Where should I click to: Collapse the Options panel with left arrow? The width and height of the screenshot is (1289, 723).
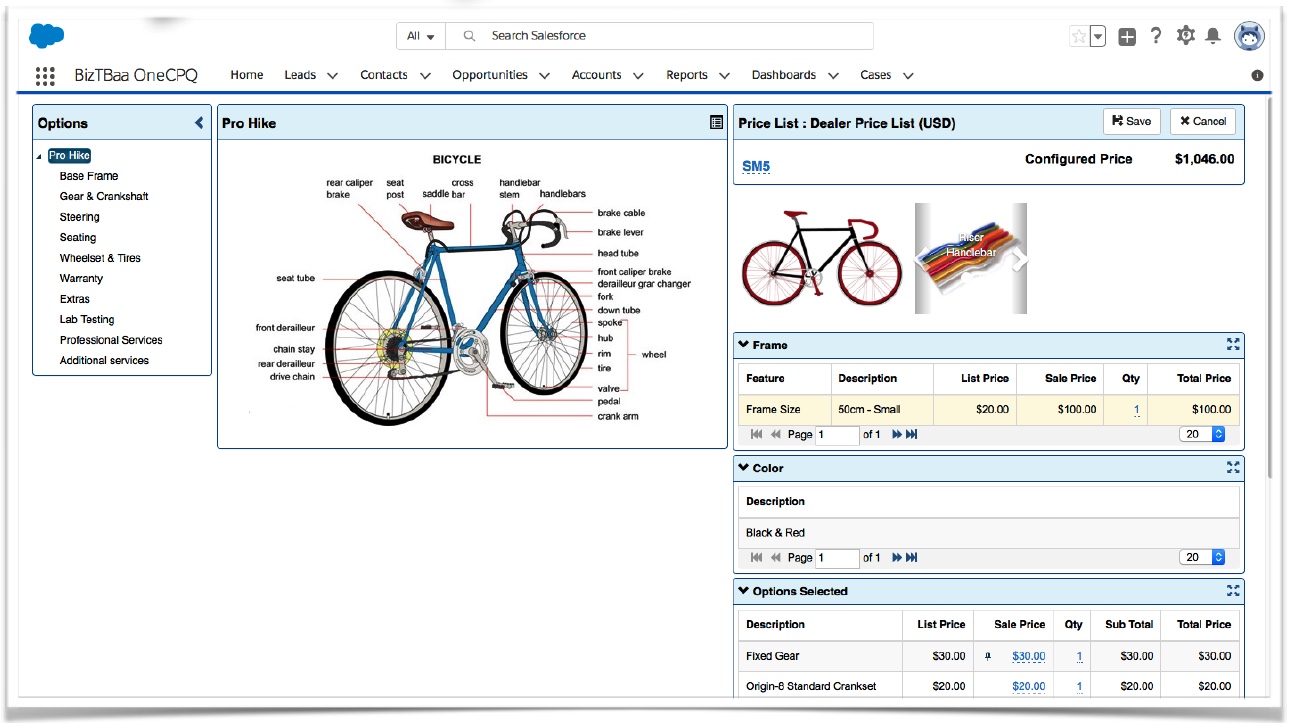[199, 123]
